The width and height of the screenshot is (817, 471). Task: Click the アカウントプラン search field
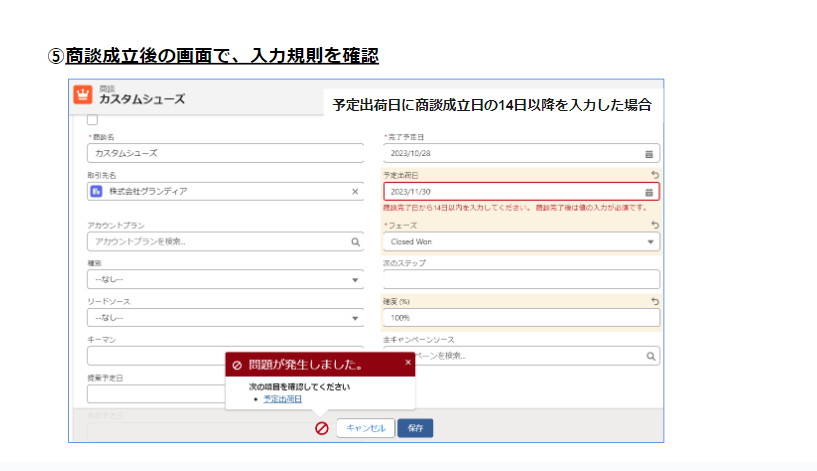click(x=226, y=242)
